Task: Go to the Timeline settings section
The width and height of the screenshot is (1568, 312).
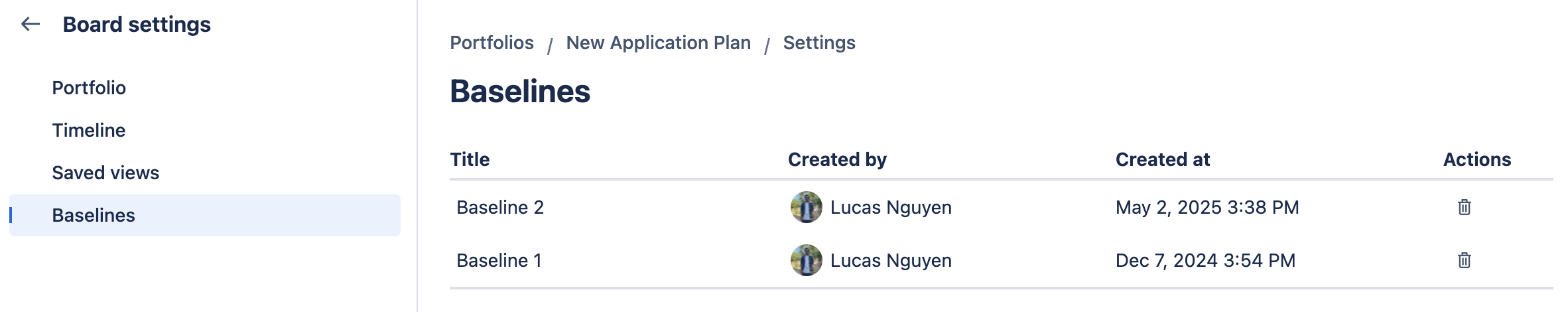Action: (89, 130)
